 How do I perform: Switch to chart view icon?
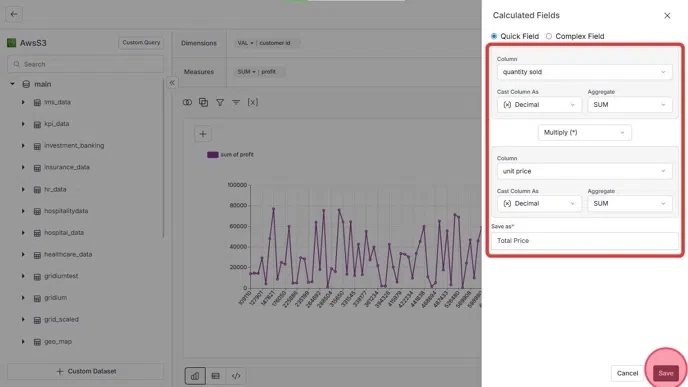tap(195, 376)
